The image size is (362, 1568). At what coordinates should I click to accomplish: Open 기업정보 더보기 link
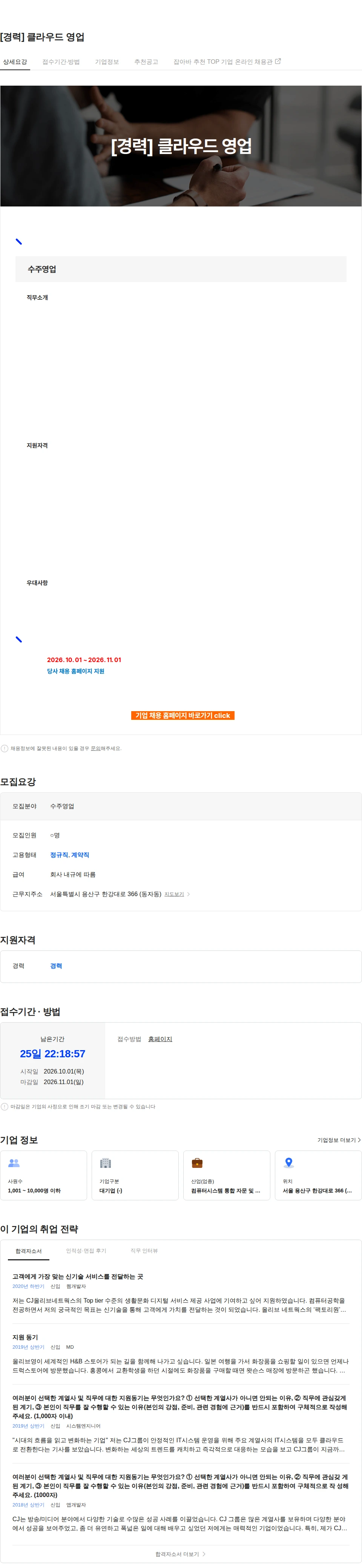click(339, 1140)
